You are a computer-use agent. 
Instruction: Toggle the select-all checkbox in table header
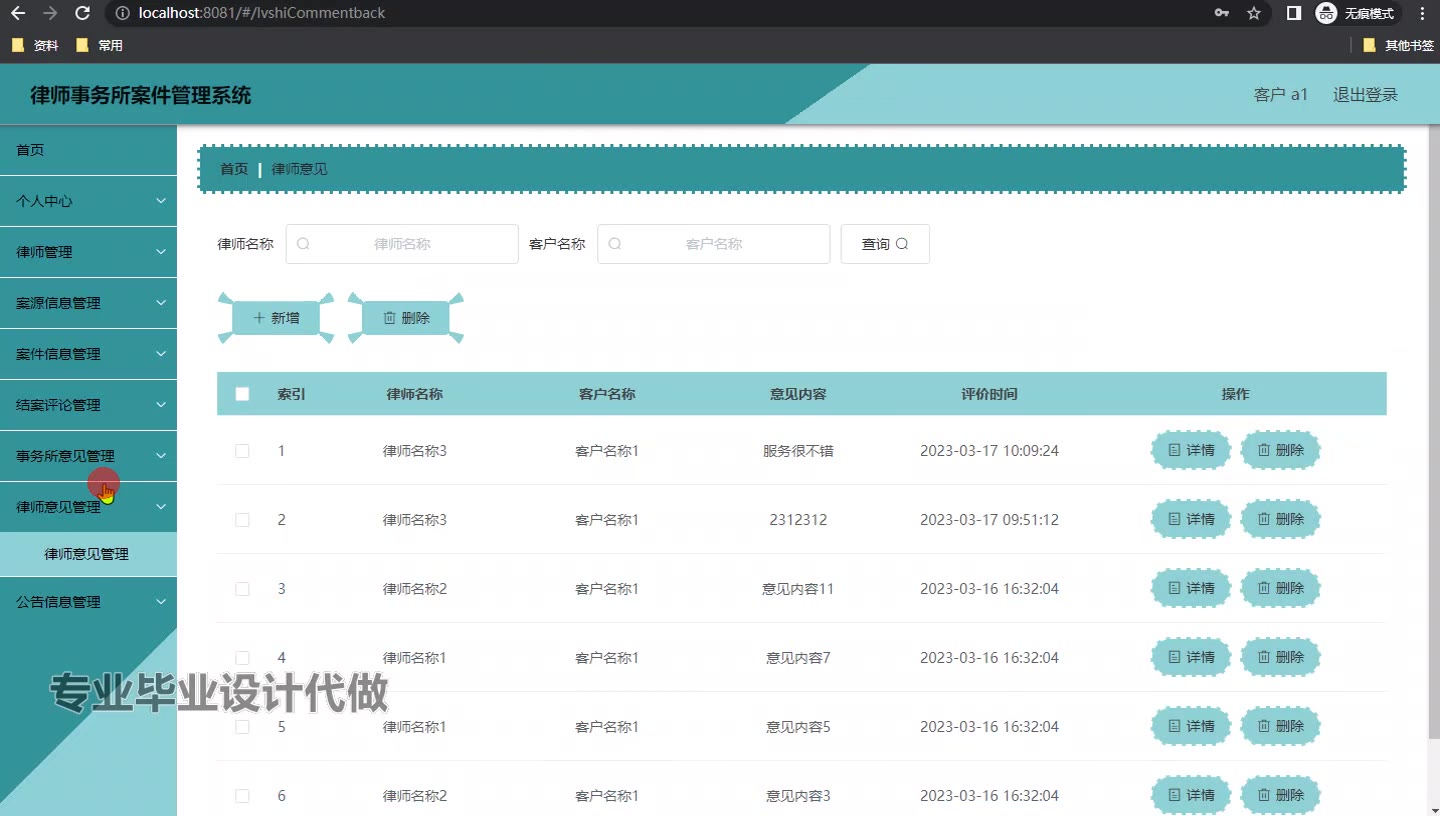point(242,394)
